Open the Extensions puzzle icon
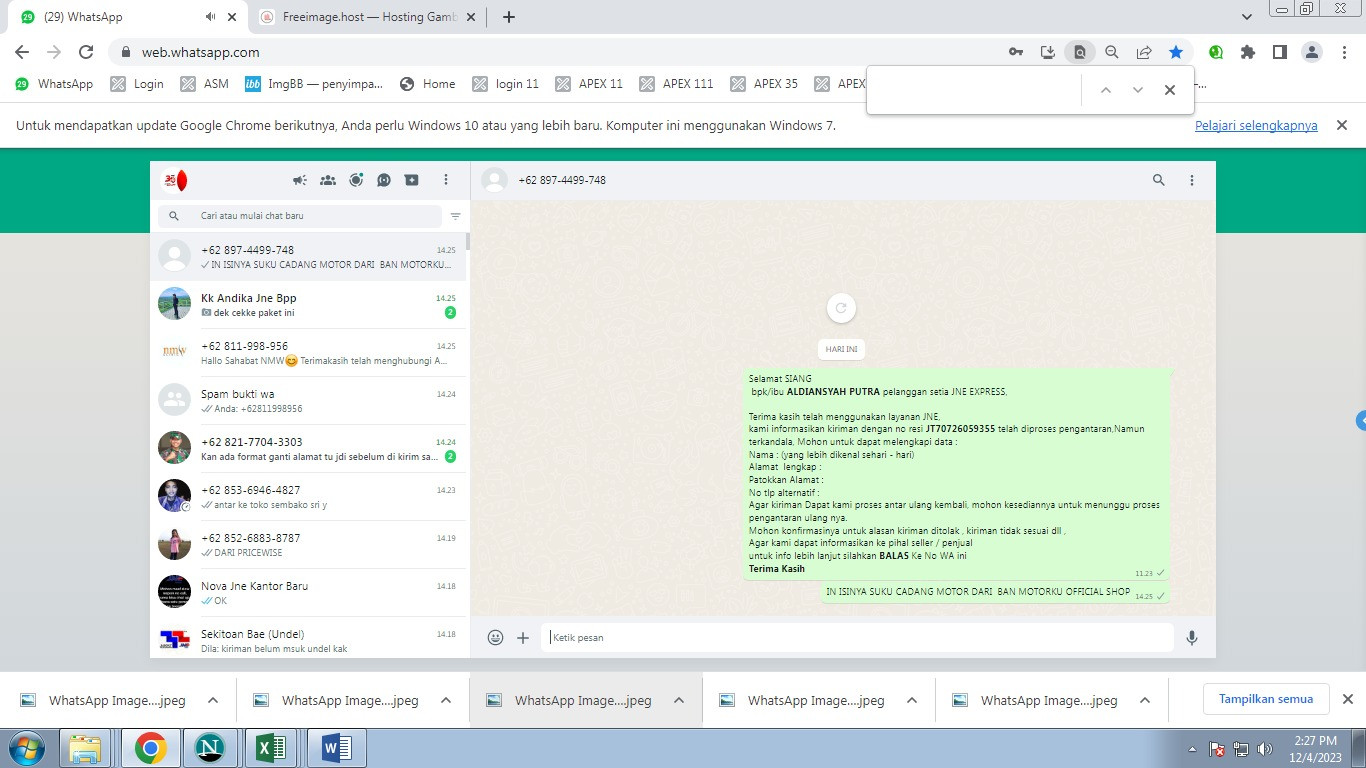The width and height of the screenshot is (1366, 768). click(x=1248, y=52)
